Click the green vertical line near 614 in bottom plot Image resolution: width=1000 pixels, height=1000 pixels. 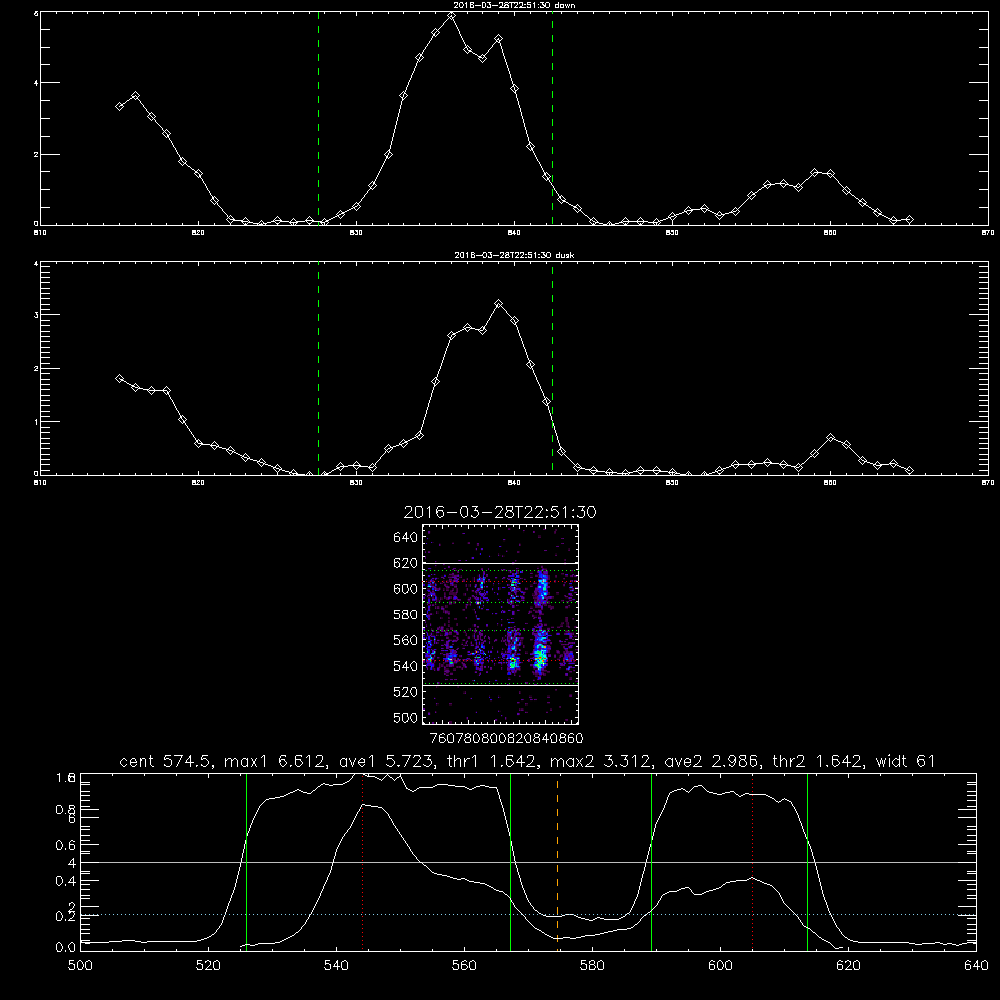807,861
